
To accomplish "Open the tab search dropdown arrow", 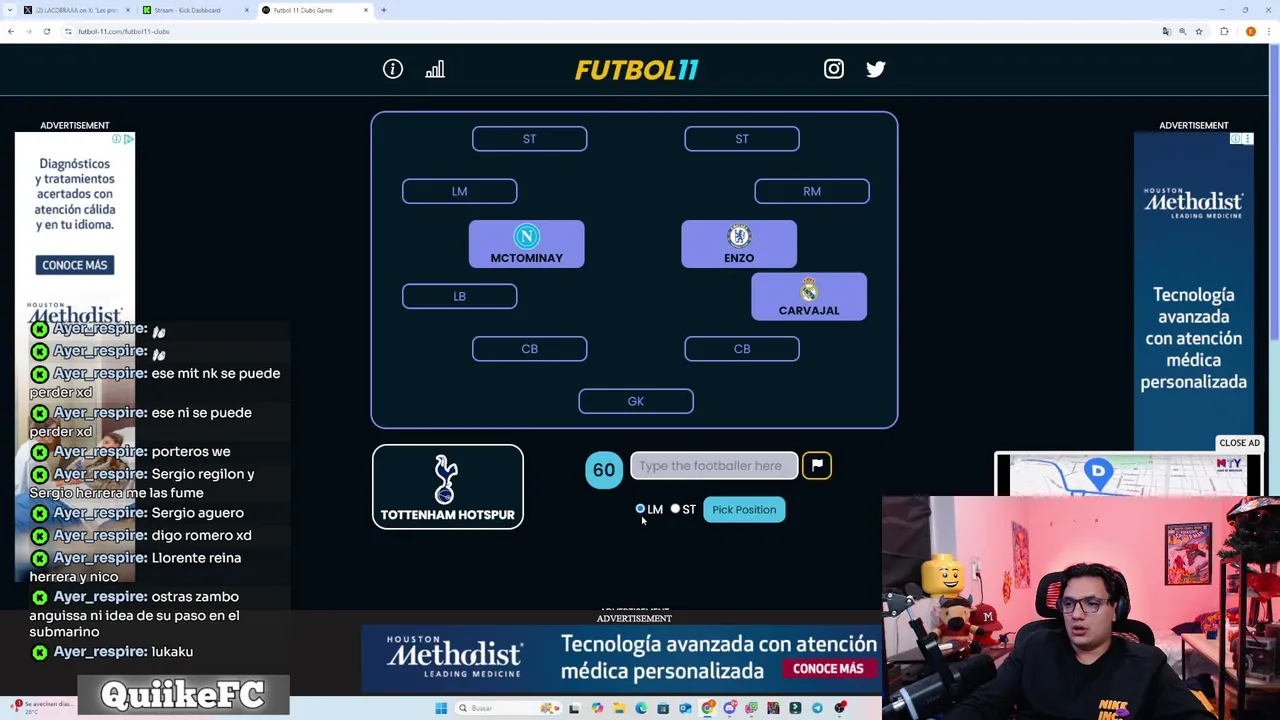I will (10, 10).
